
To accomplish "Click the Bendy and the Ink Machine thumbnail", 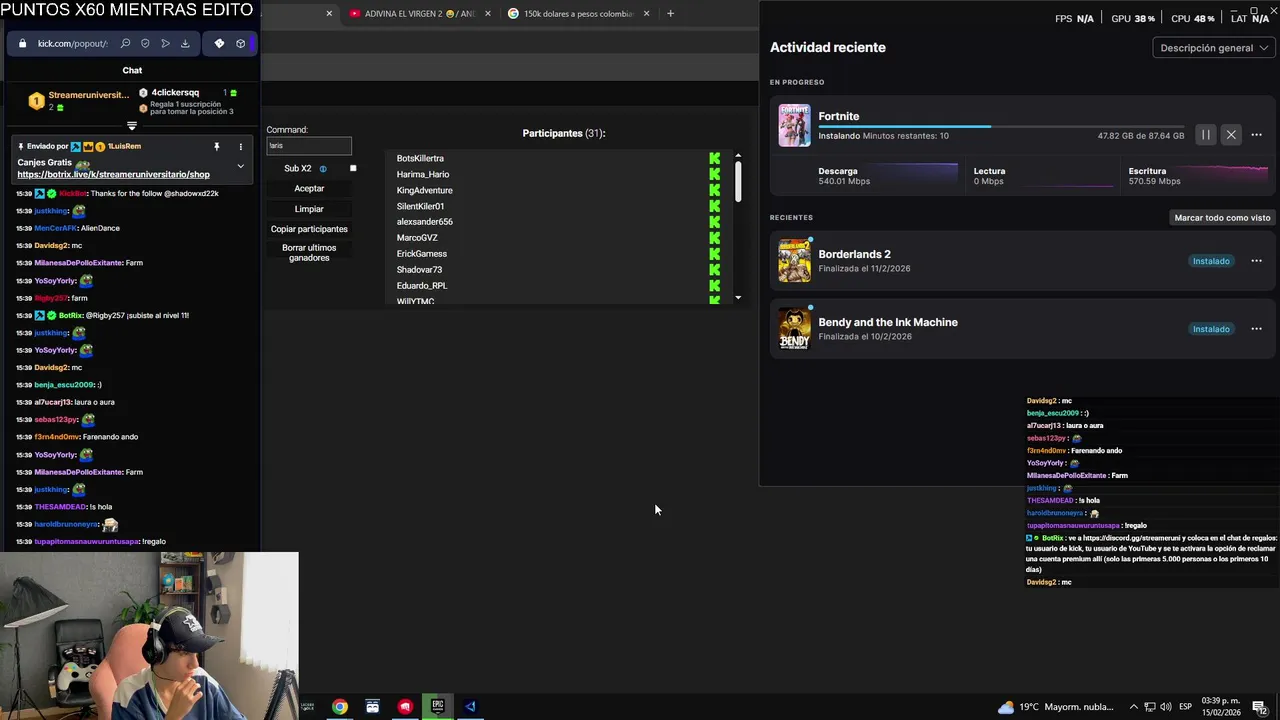I will pyautogui.click(x=794, y=329).
